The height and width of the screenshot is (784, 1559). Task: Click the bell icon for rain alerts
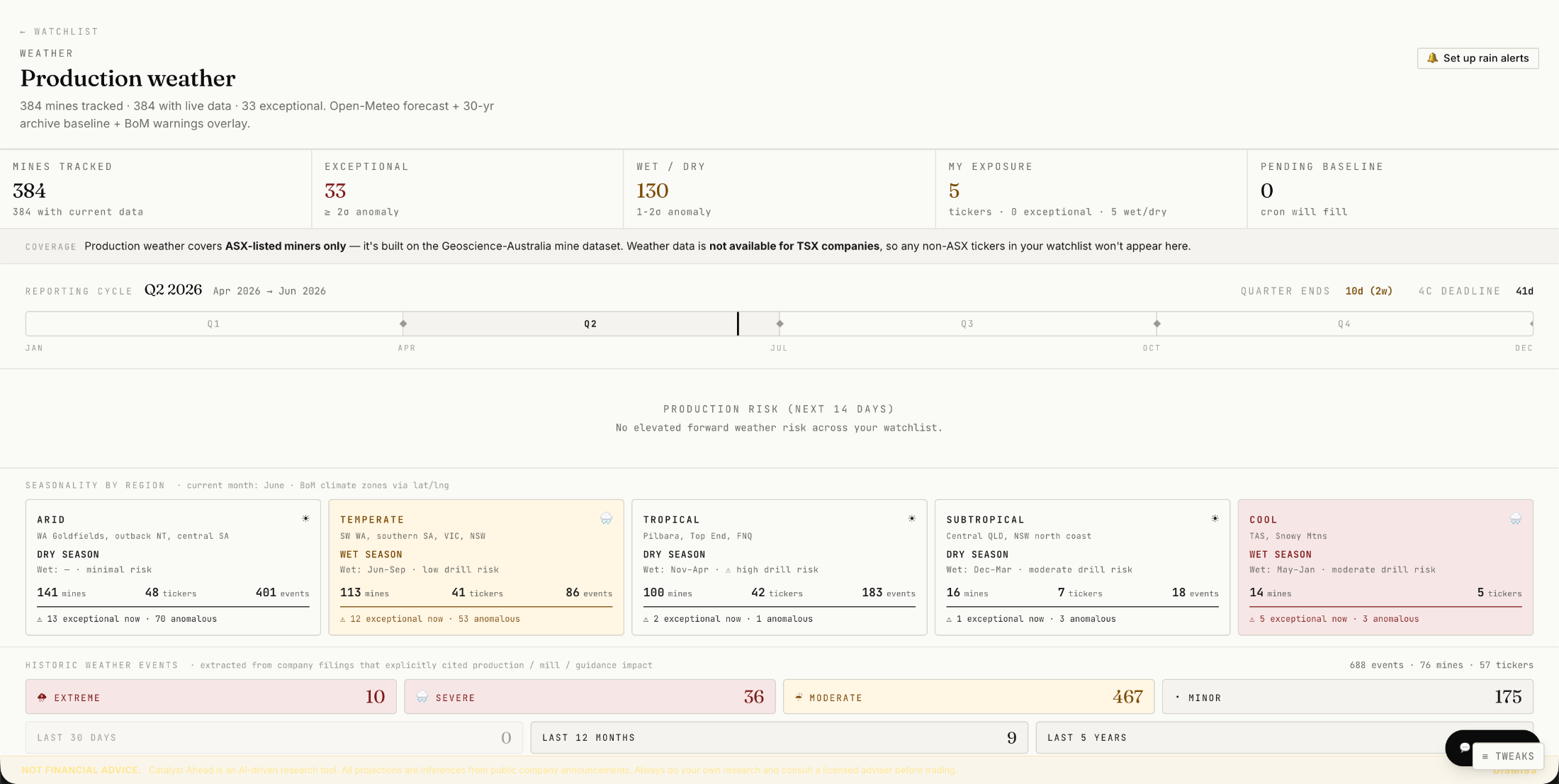pyautogui.click(x=1432, y=58)
